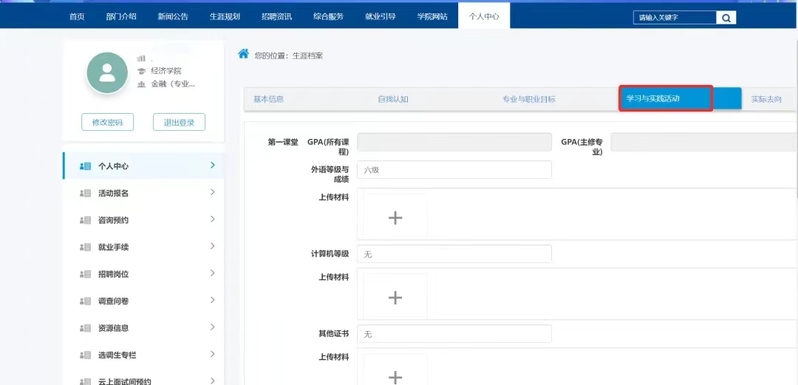Screen dimensions: 798x385
Task: Switch to 专业与职业目标 tab
Action: point(529,99)
